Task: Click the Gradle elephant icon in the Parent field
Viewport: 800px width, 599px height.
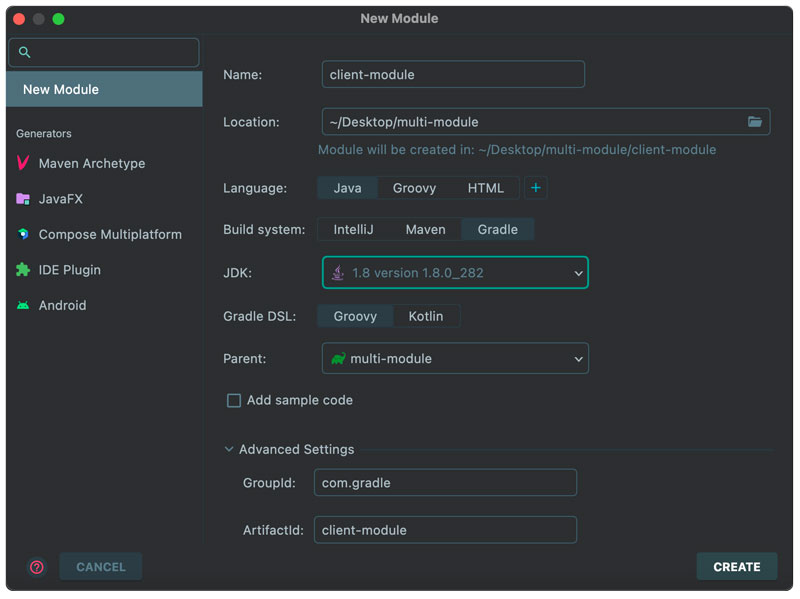Action: [338, 359]
